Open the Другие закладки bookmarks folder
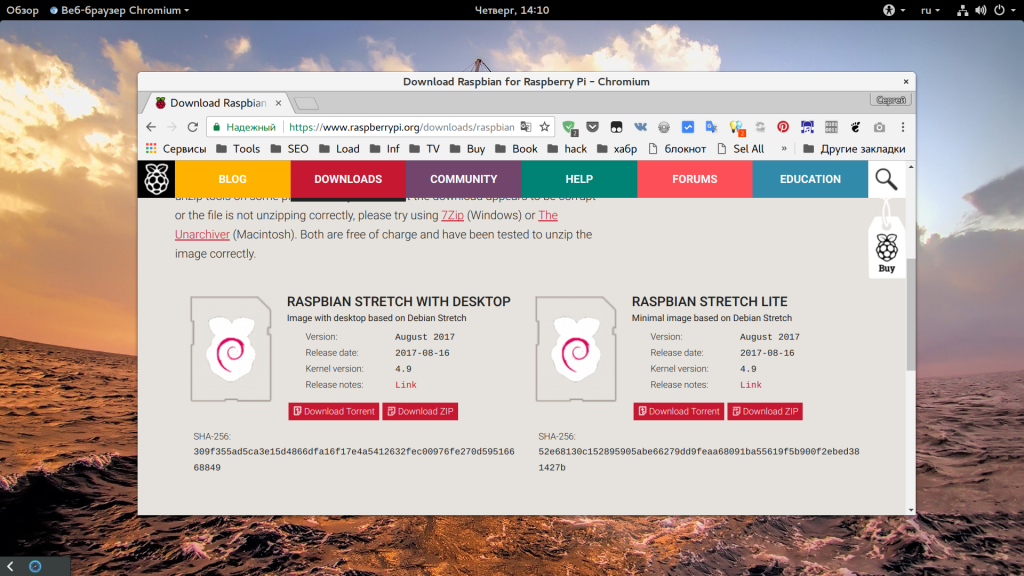 point(854,149)
